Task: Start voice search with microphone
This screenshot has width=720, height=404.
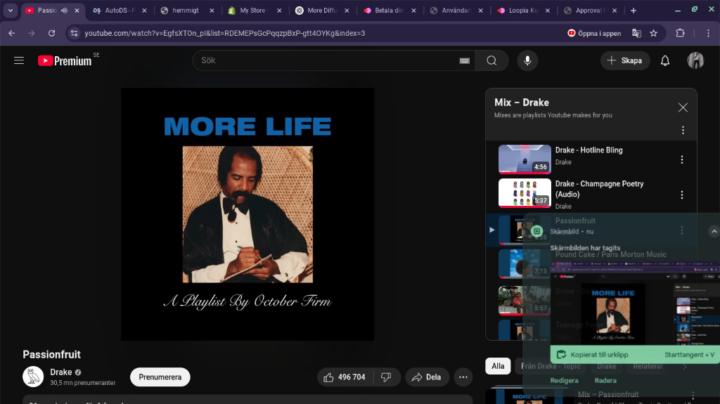Action: coord(527,61)
